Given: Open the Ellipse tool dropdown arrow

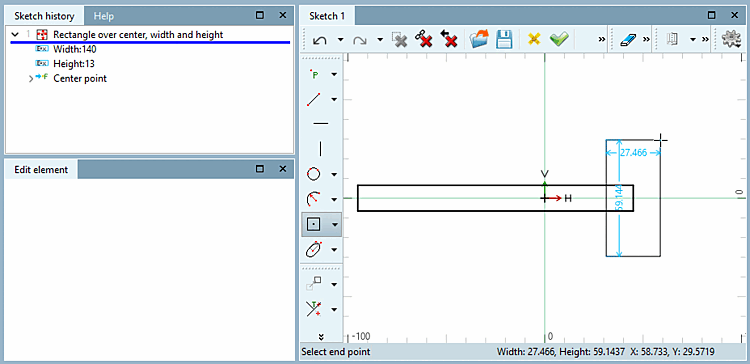Looking at the screenshot, I should tap(334, 249).
